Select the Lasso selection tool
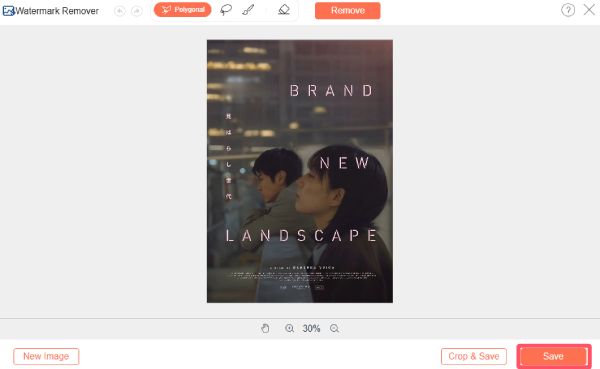This screenshot has height=369, width=600. (x=226, y=10)
